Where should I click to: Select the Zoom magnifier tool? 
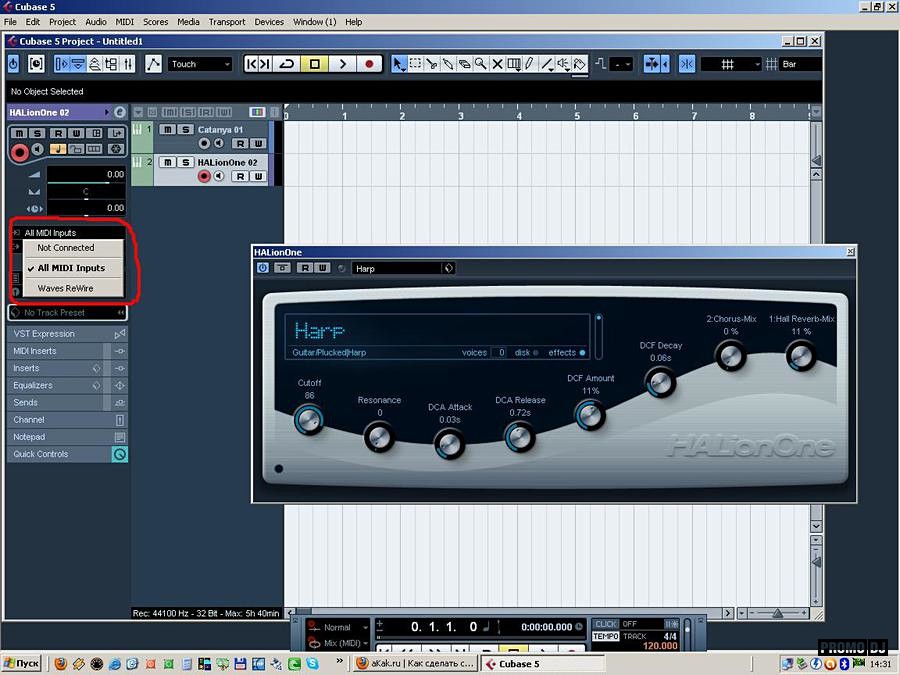481,64
